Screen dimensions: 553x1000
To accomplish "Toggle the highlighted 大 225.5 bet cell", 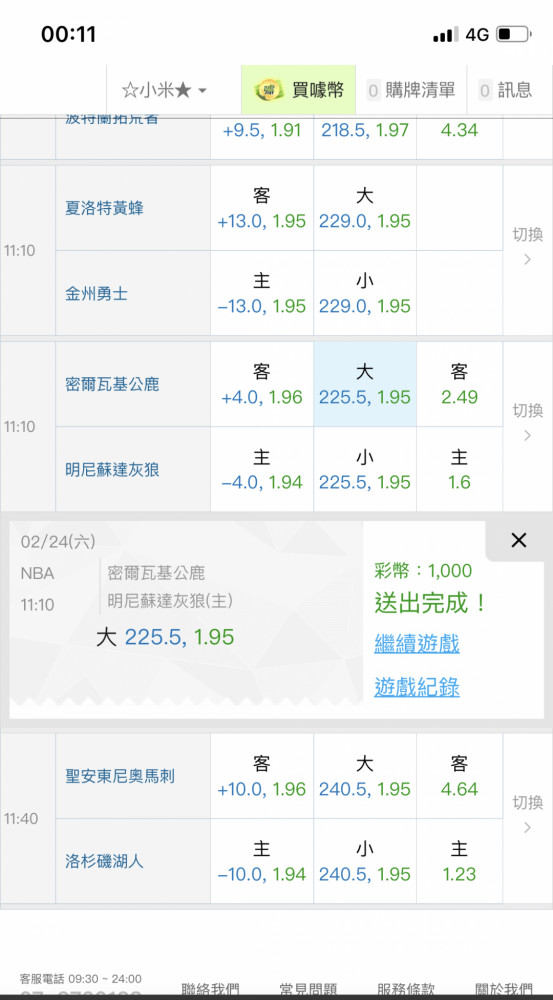I will pyautogui.click(x=365, y=384).
